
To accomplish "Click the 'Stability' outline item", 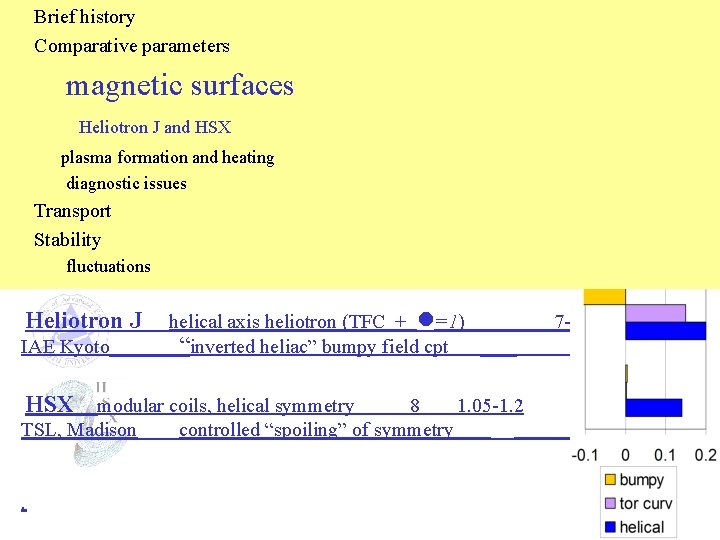I will (67, 240).
